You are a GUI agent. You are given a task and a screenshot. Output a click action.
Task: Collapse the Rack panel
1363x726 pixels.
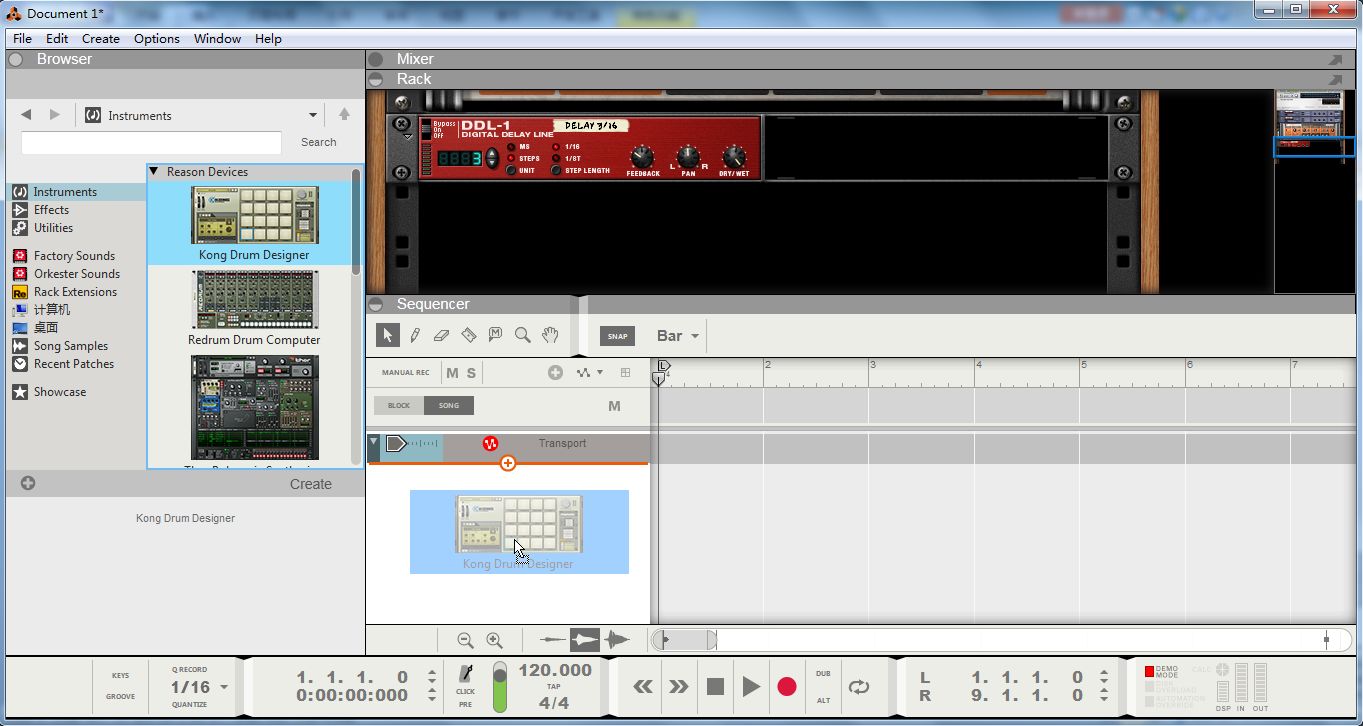(376, 79)
